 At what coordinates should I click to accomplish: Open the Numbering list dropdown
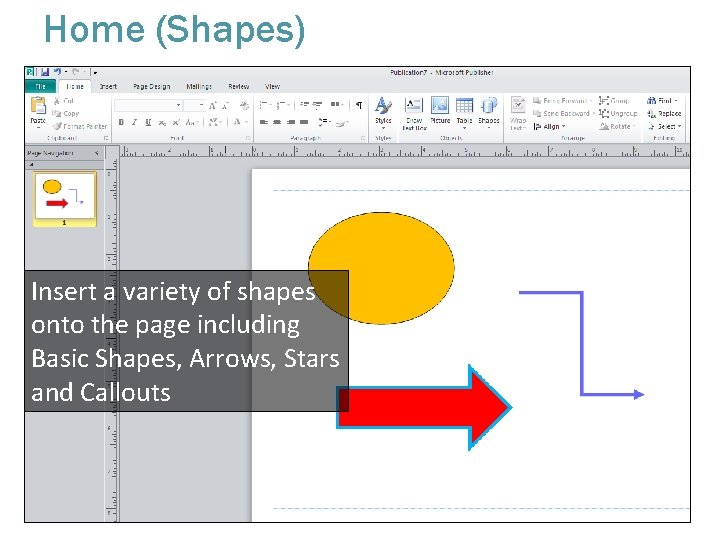coord(283,106)
